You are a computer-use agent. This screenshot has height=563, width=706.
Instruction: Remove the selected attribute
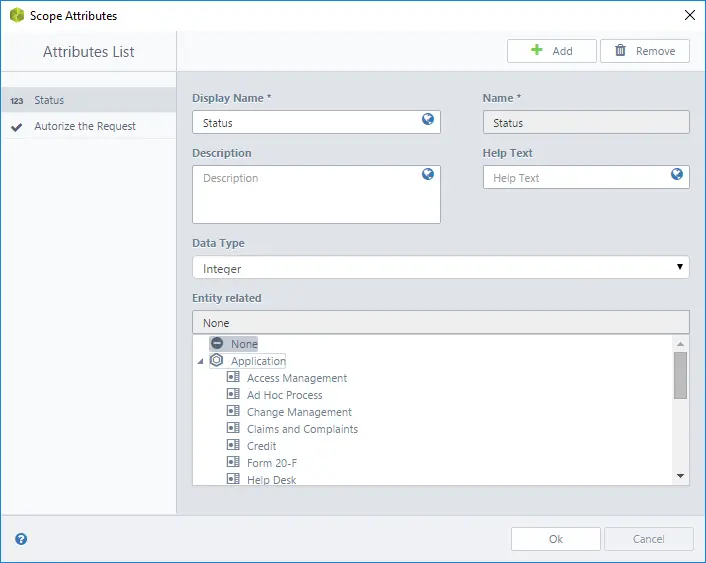(x=645, y=51)
